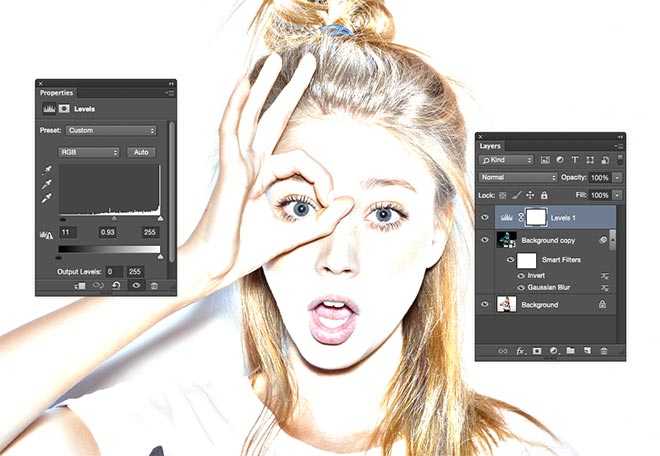Screen dimensions: 660x456
Task: Click the clip to layer icon in Properties
Action: 79,285
